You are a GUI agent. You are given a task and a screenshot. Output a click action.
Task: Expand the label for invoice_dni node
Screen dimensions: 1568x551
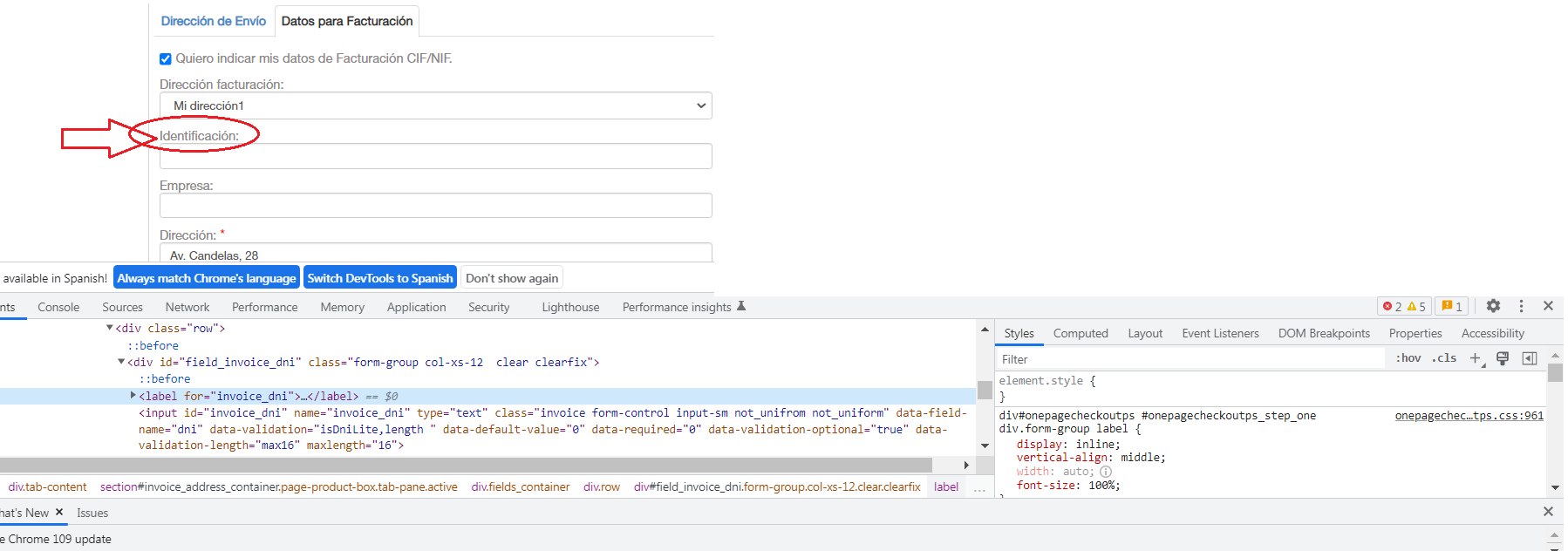point(133,396)
